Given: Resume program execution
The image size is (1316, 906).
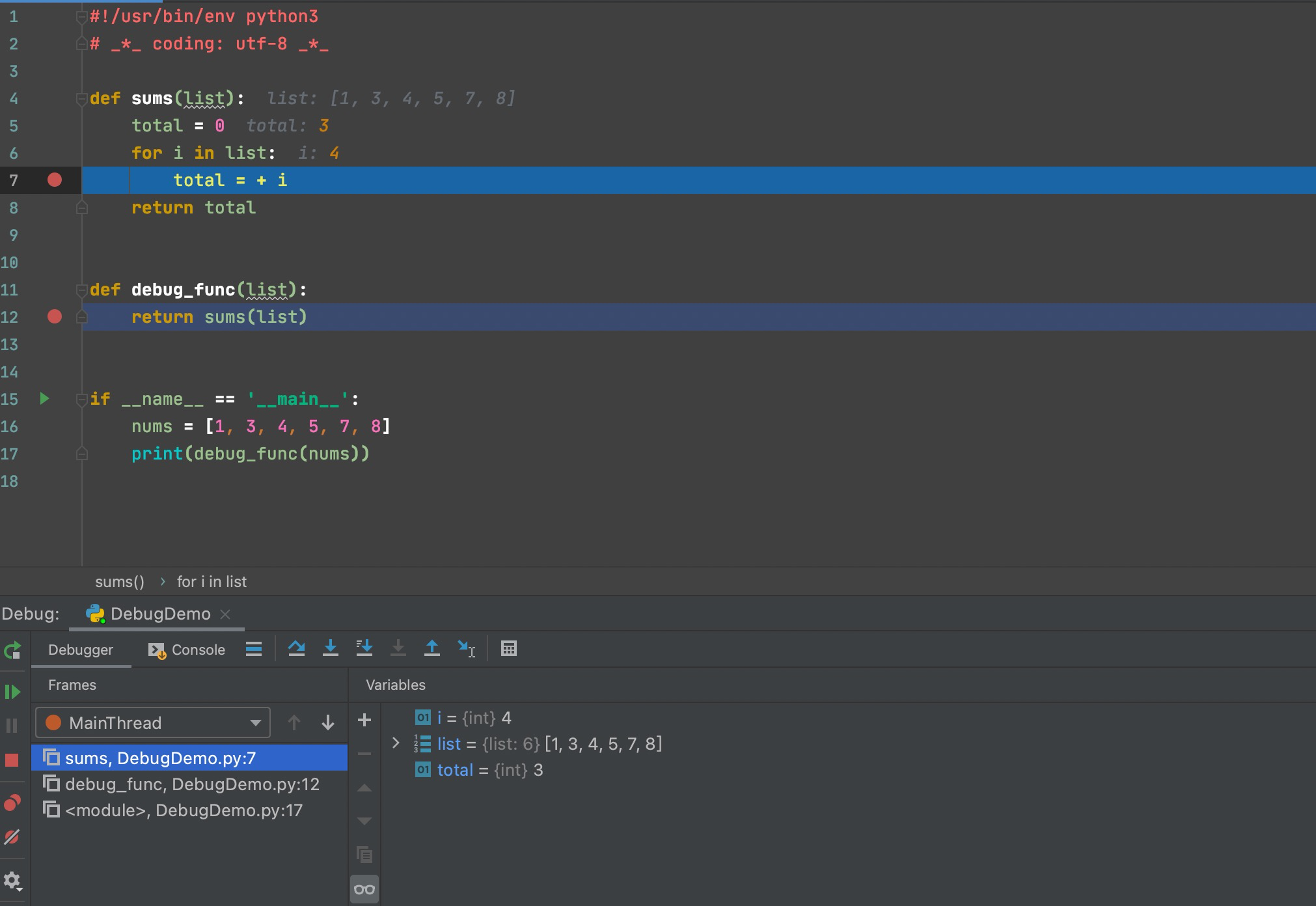Looking at the screenshot, I should pyautogui.click(x=12, y=691).
